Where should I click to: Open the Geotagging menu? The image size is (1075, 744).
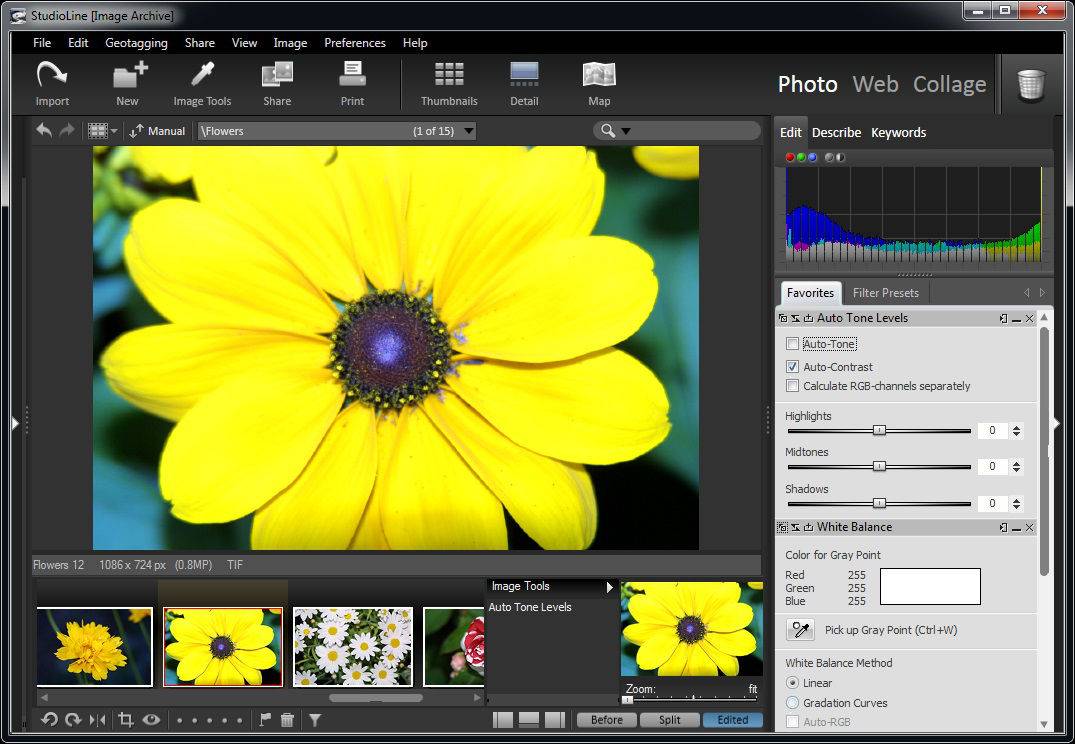[136, 43]
